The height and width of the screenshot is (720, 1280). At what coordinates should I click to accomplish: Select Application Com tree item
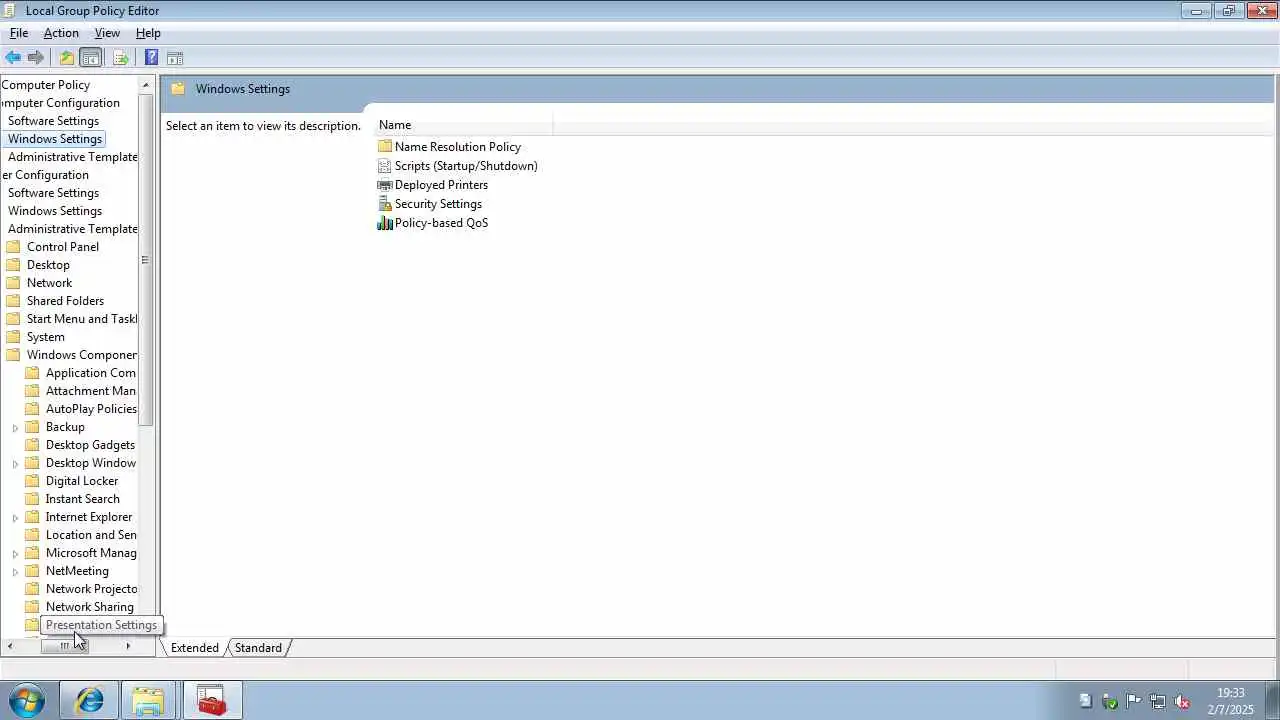(90, 373)
